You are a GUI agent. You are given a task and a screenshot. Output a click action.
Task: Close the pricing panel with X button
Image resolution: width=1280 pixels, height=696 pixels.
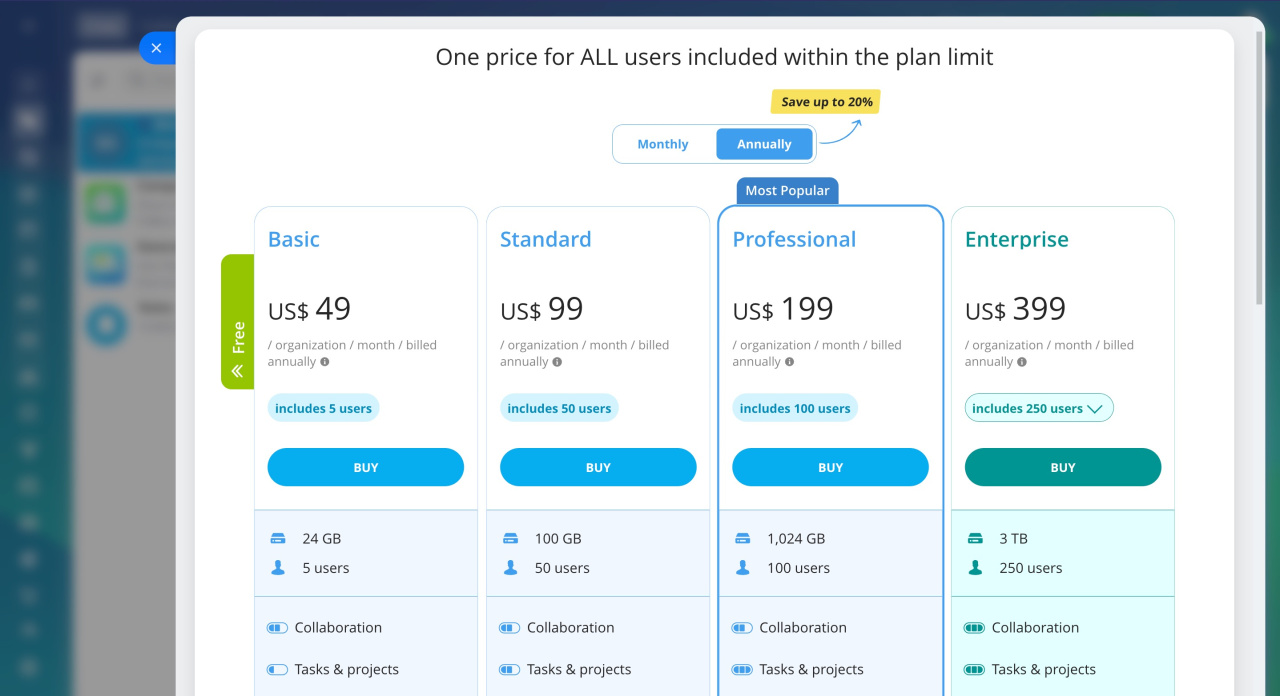[156, 48]
